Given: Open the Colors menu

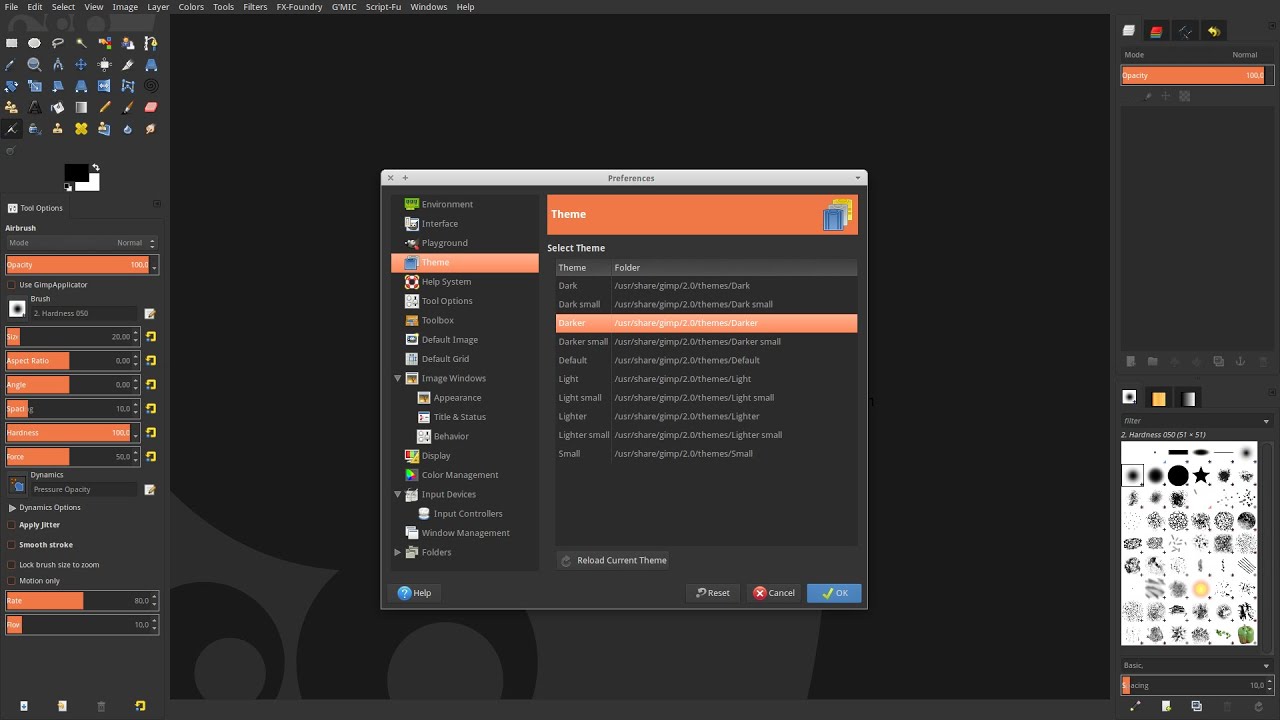Looking at the screenshot, I should pos(191,7).
